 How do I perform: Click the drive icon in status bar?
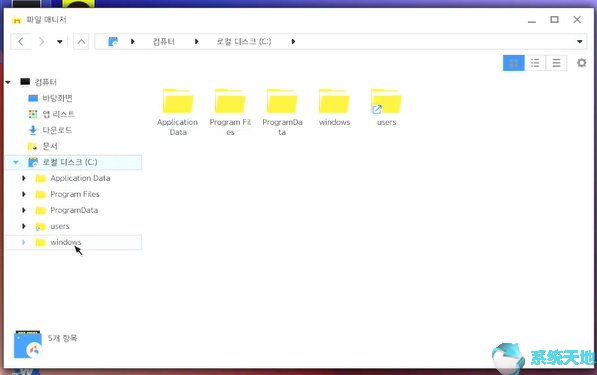pyautogui.click(x=27, y=345)
